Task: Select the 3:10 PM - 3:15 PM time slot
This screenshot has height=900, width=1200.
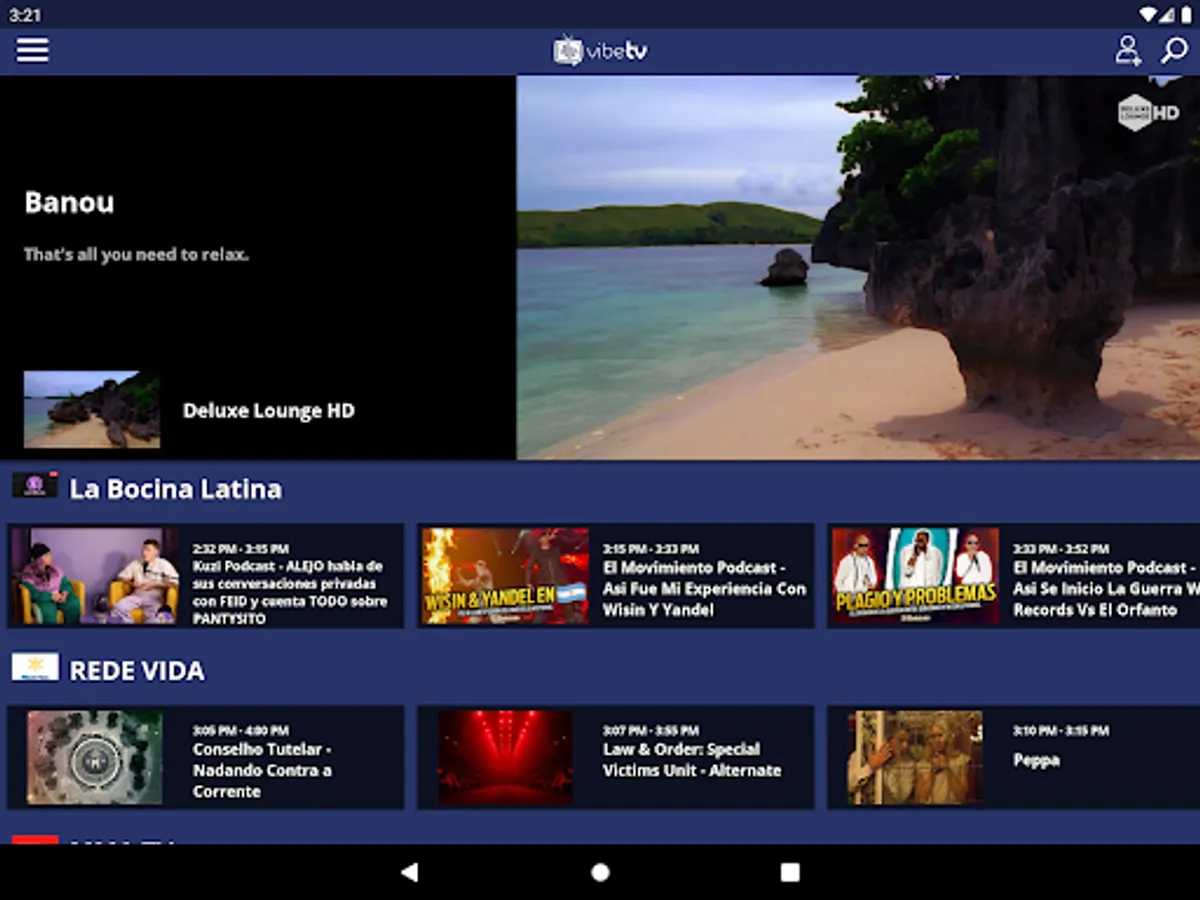Action: (x=1060, y=730)
